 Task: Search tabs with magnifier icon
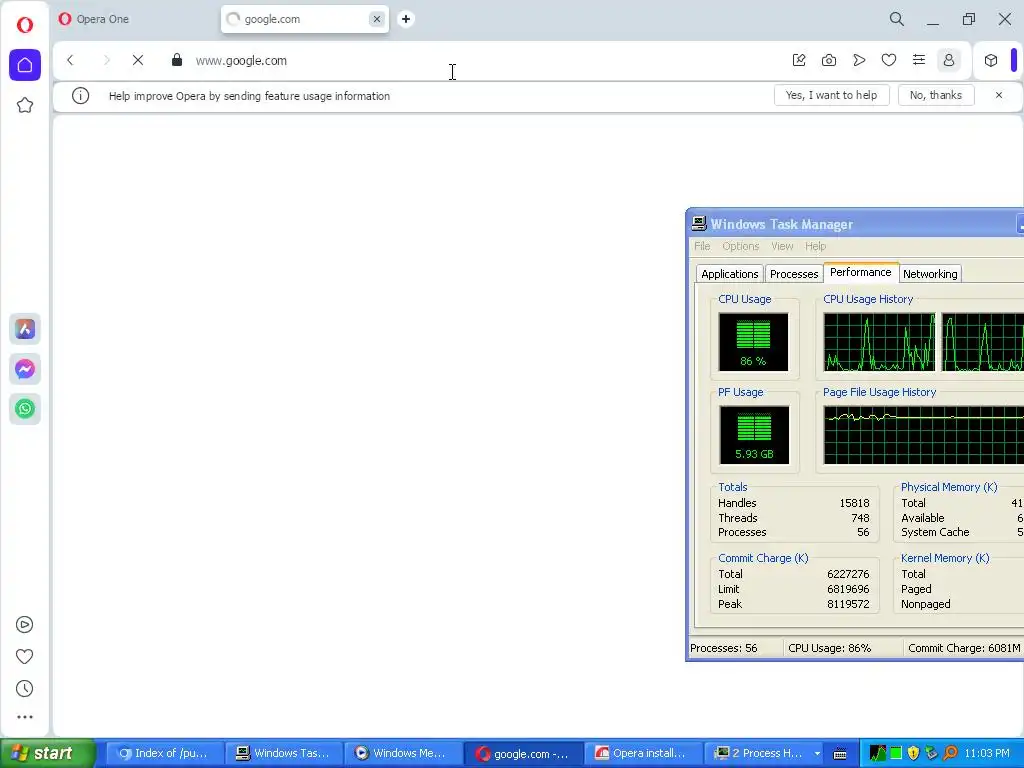897,19
